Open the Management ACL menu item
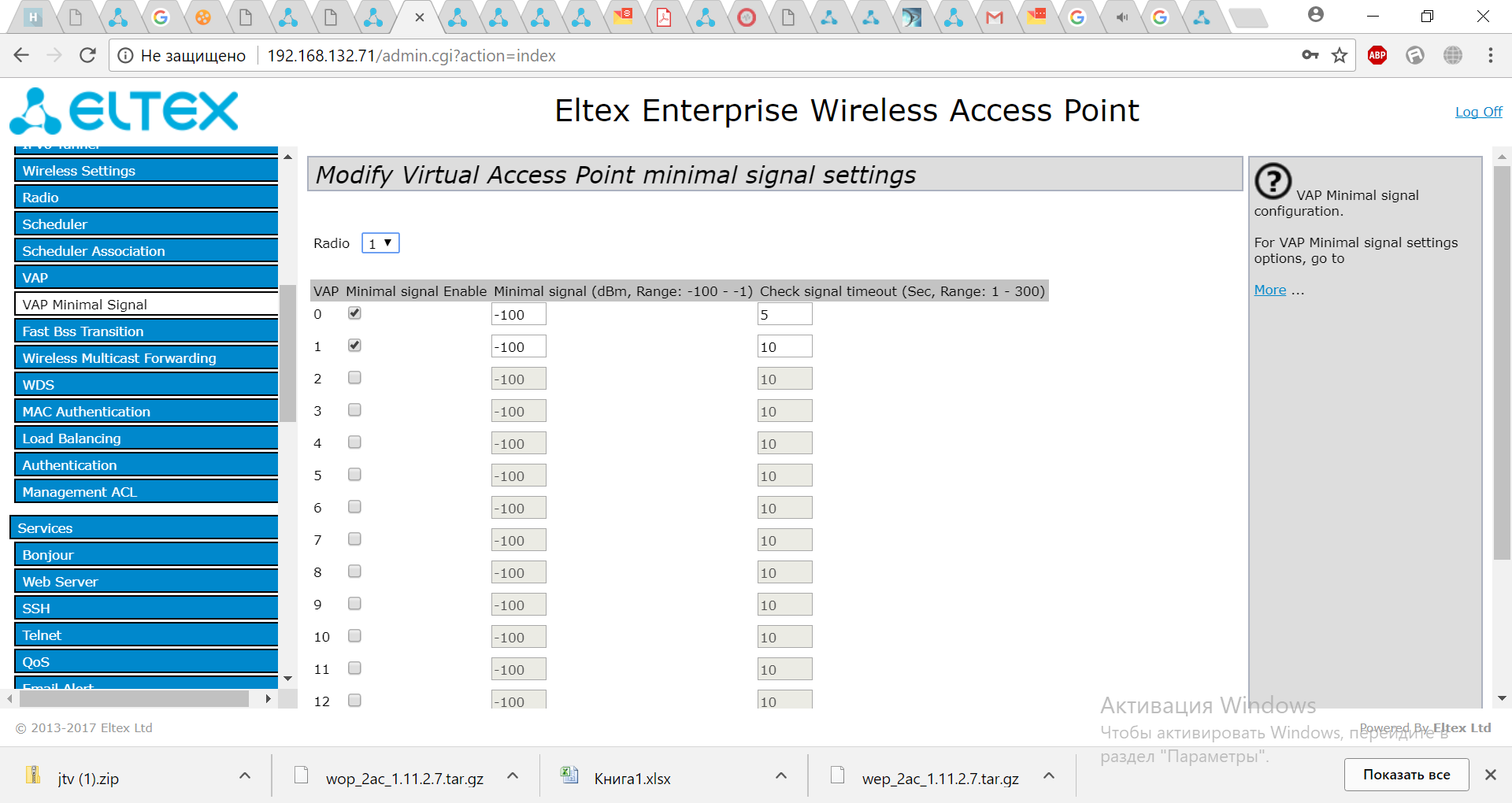The height and width of the screenshot is (803, 1512). click(x=146, y=492)
